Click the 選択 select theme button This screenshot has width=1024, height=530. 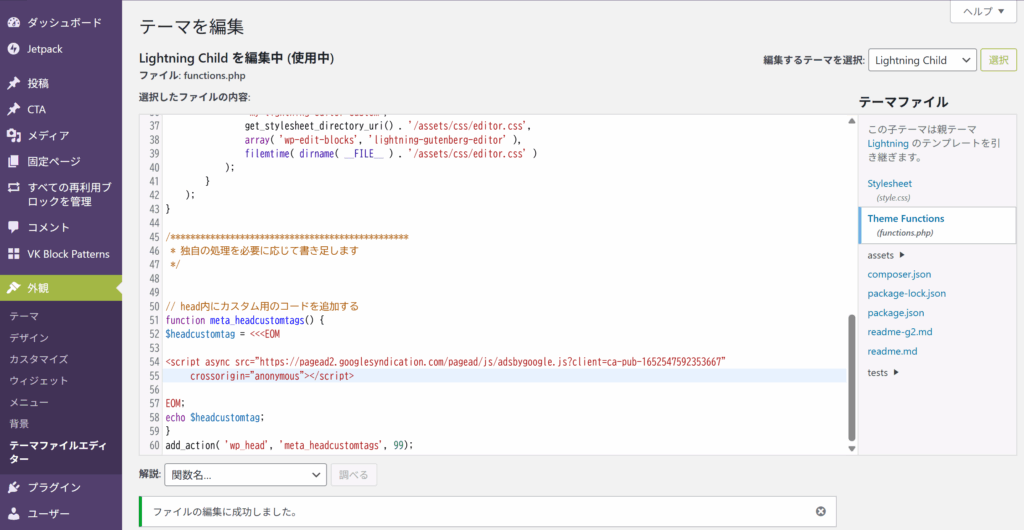(999, 60)
